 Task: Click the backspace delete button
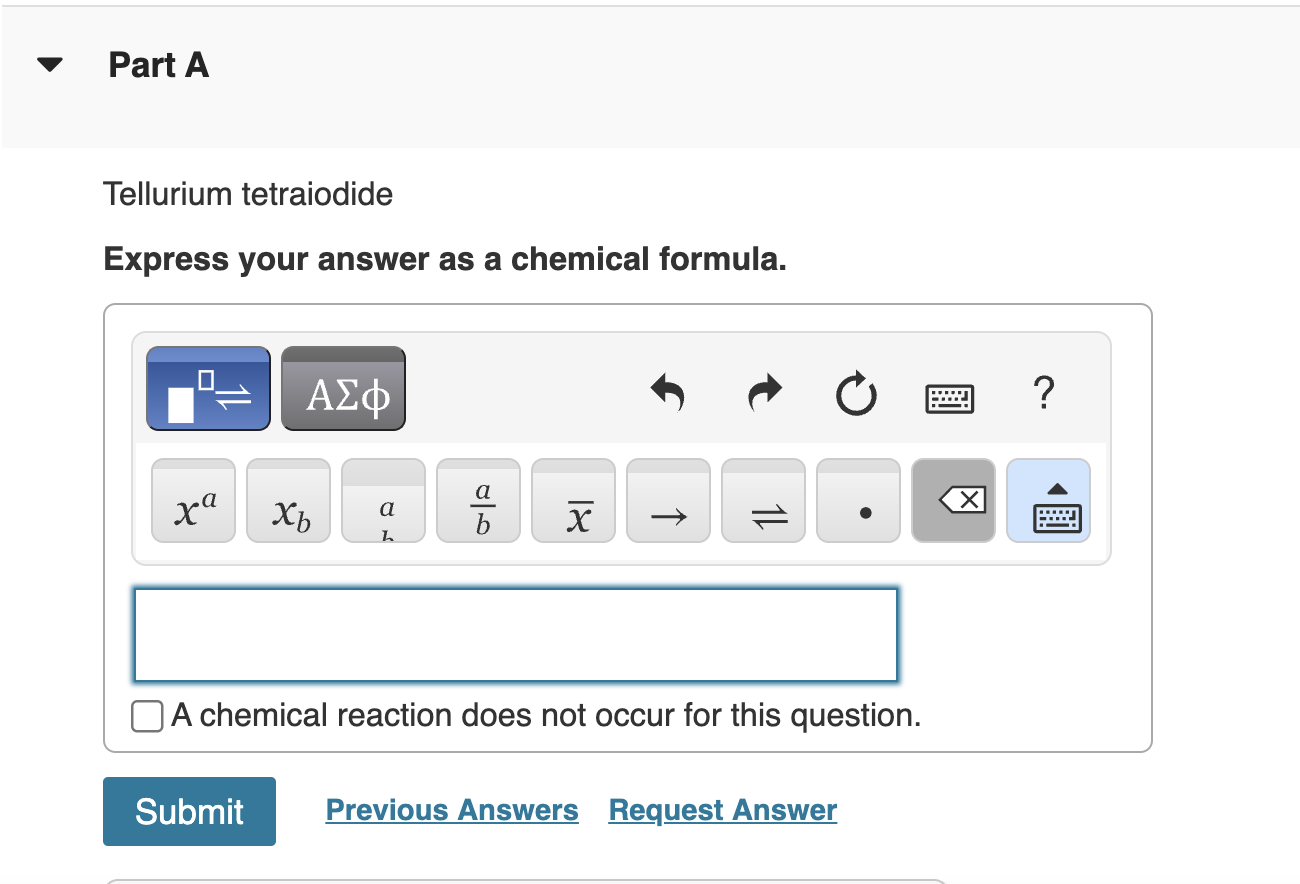pos(953,501)
